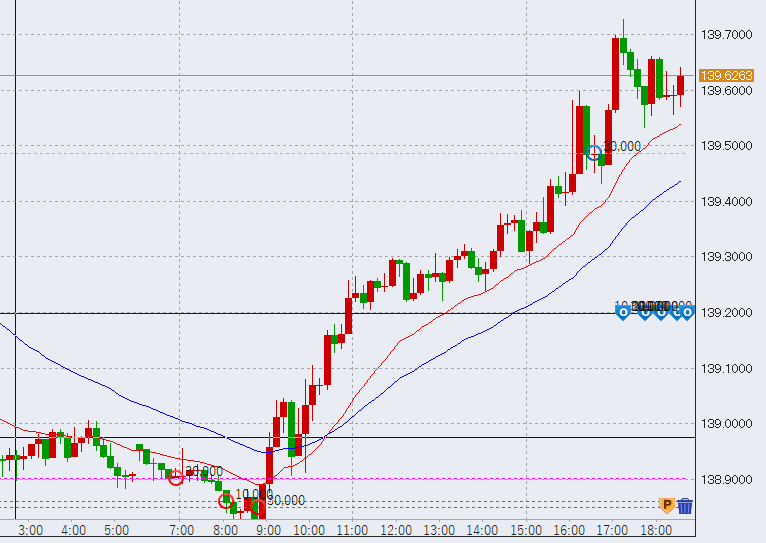The width and height of the screenshot is (766, 543).
Task: Click the red circle trade marker at 8:00
Action: click(x=225, y=501)
